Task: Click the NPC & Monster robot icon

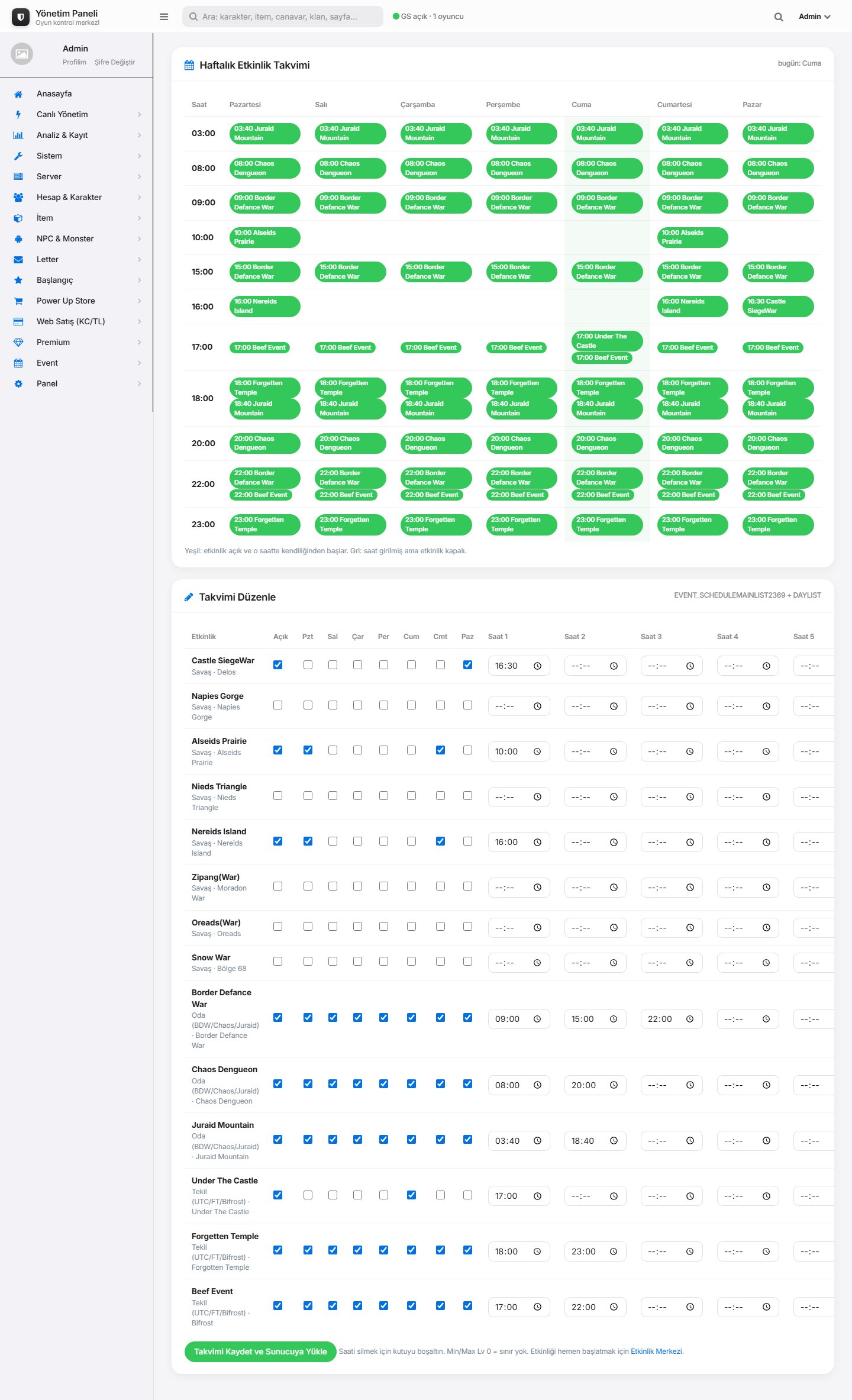Action: [18, 239]
